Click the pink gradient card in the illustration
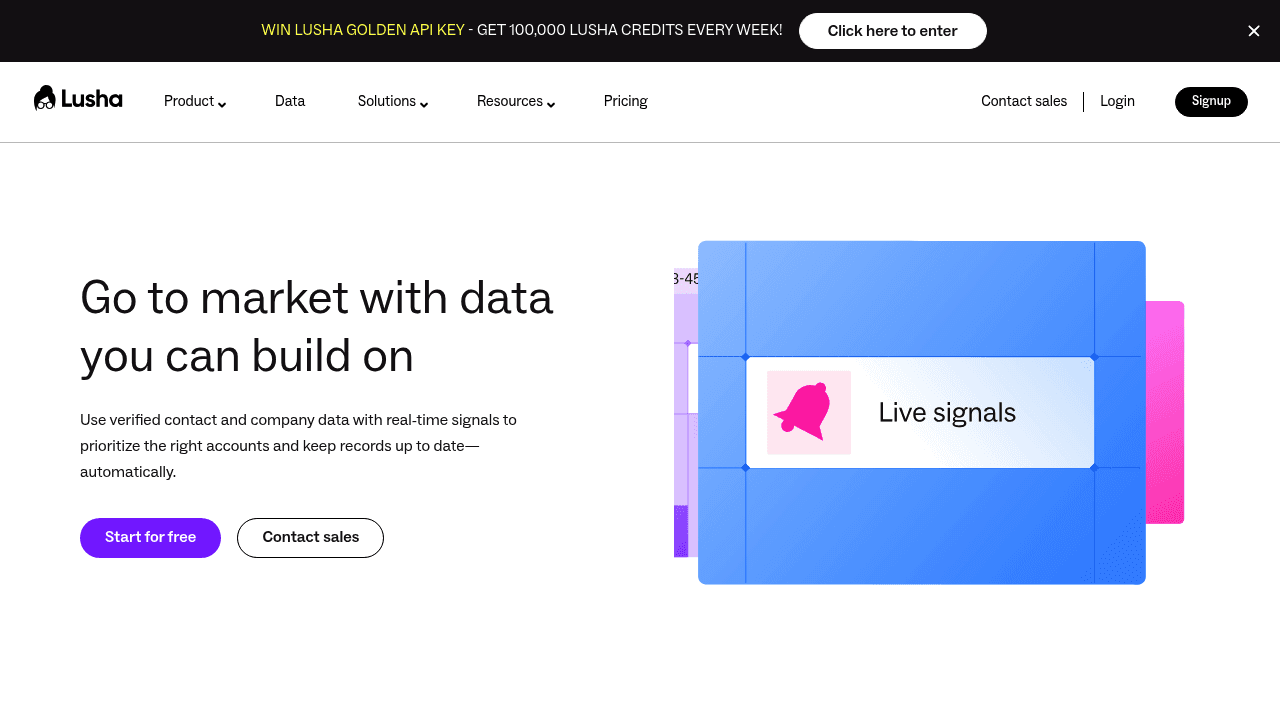The height and width of the screenshot is (720, 1280). click(1166, 412)
